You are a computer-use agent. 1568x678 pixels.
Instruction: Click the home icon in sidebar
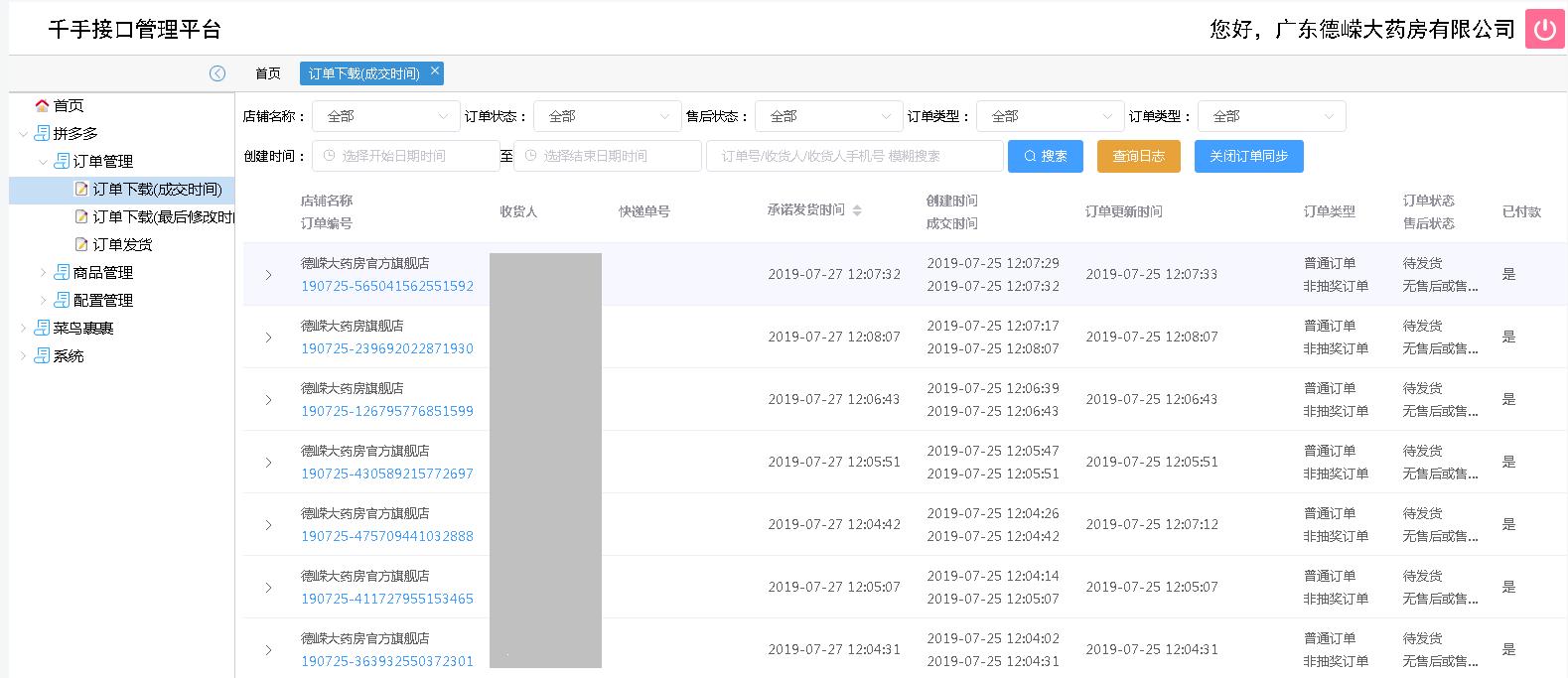(x=42, y=105)
